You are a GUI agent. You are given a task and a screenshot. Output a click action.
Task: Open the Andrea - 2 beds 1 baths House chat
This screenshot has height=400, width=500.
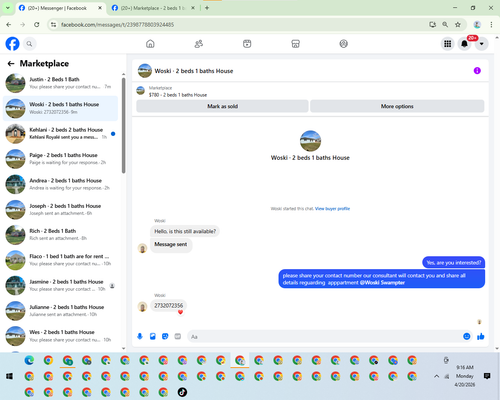point(61,184)
